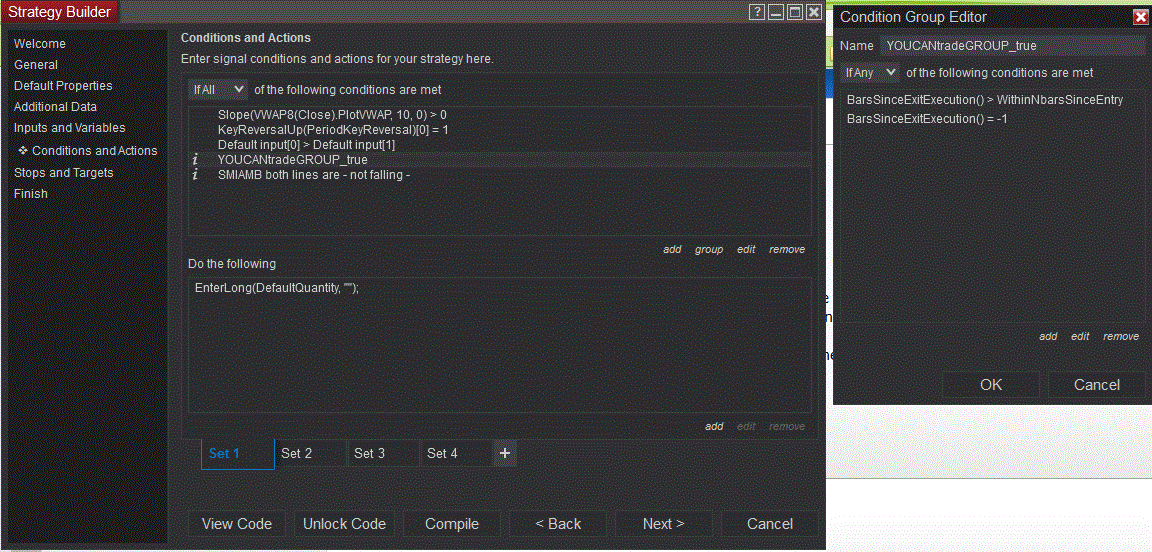Switch to Set 2 tab
The image size is (1152, 552).
point(309,454)
